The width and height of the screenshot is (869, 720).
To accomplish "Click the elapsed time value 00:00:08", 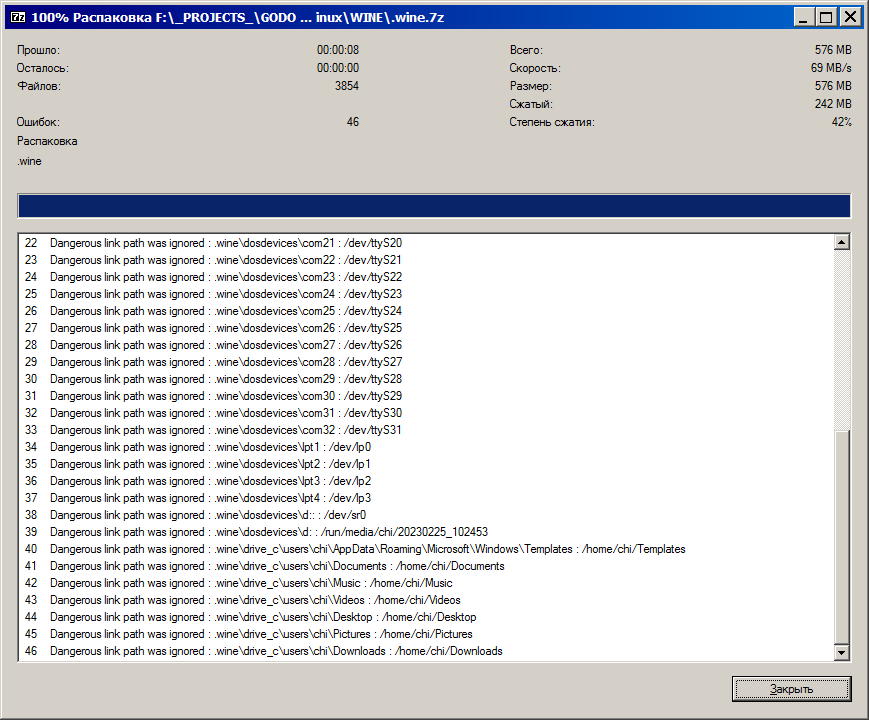I will (x=338, y=50).
